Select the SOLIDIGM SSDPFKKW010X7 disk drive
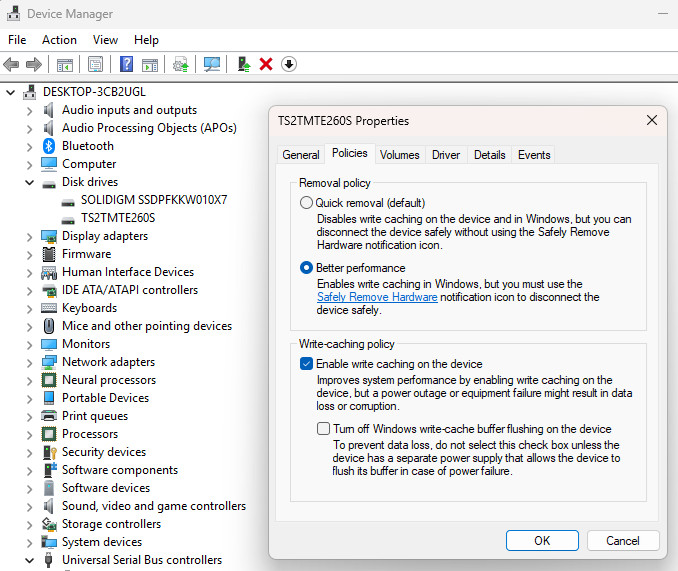This screenshot has height=571, width=678. pos(153,200)
